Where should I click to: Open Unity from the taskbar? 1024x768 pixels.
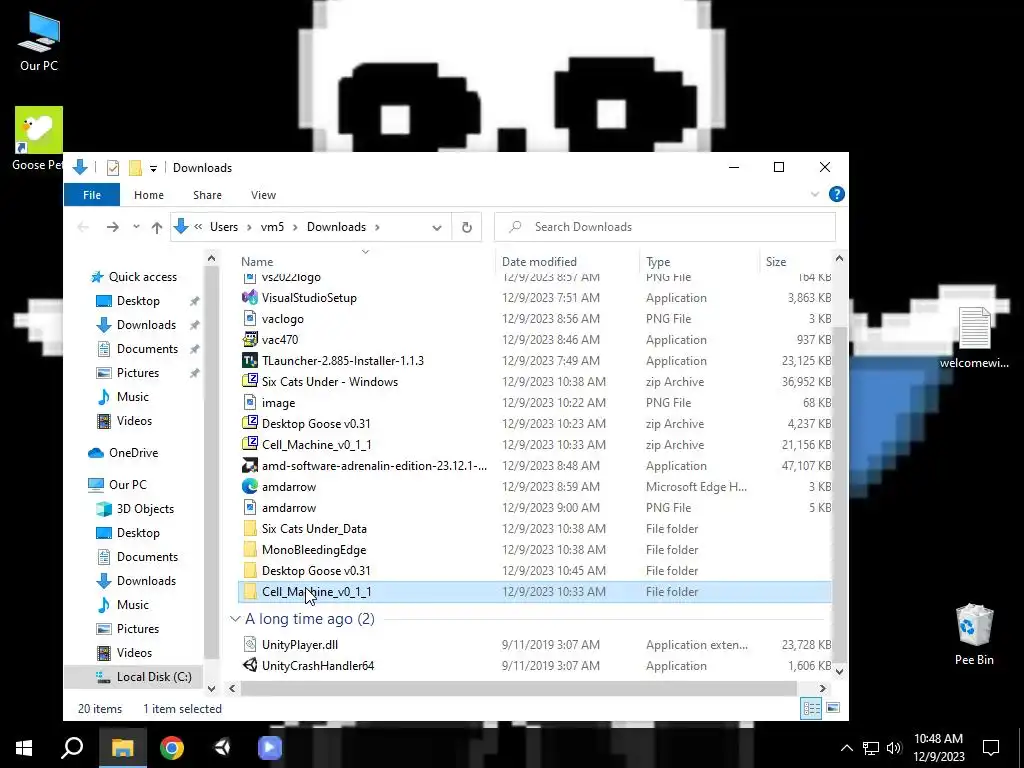point(221,748)
